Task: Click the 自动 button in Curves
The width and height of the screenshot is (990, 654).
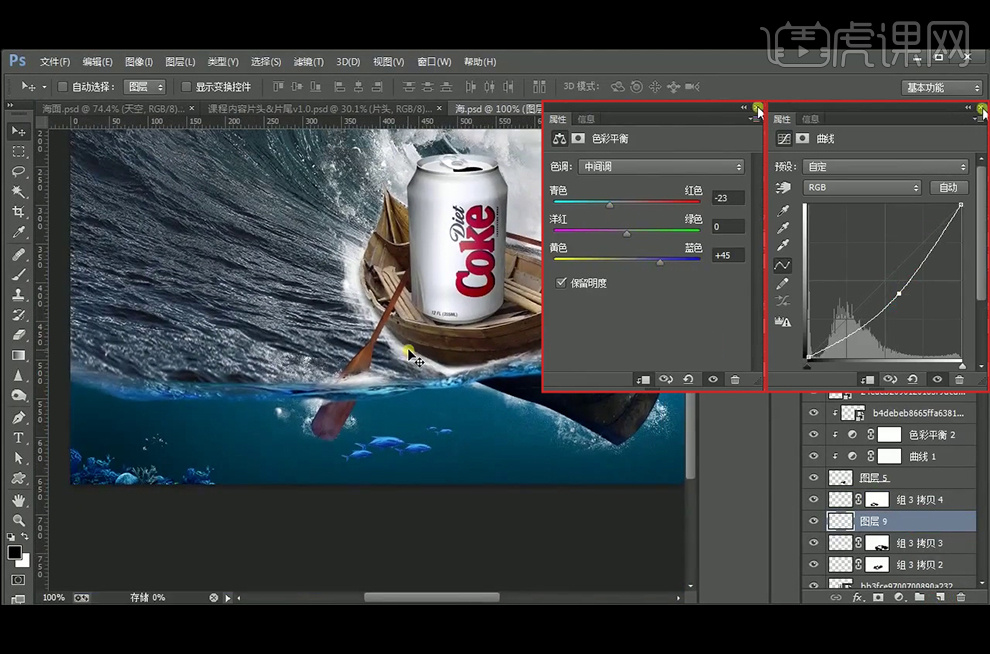Action: [948, 187]
